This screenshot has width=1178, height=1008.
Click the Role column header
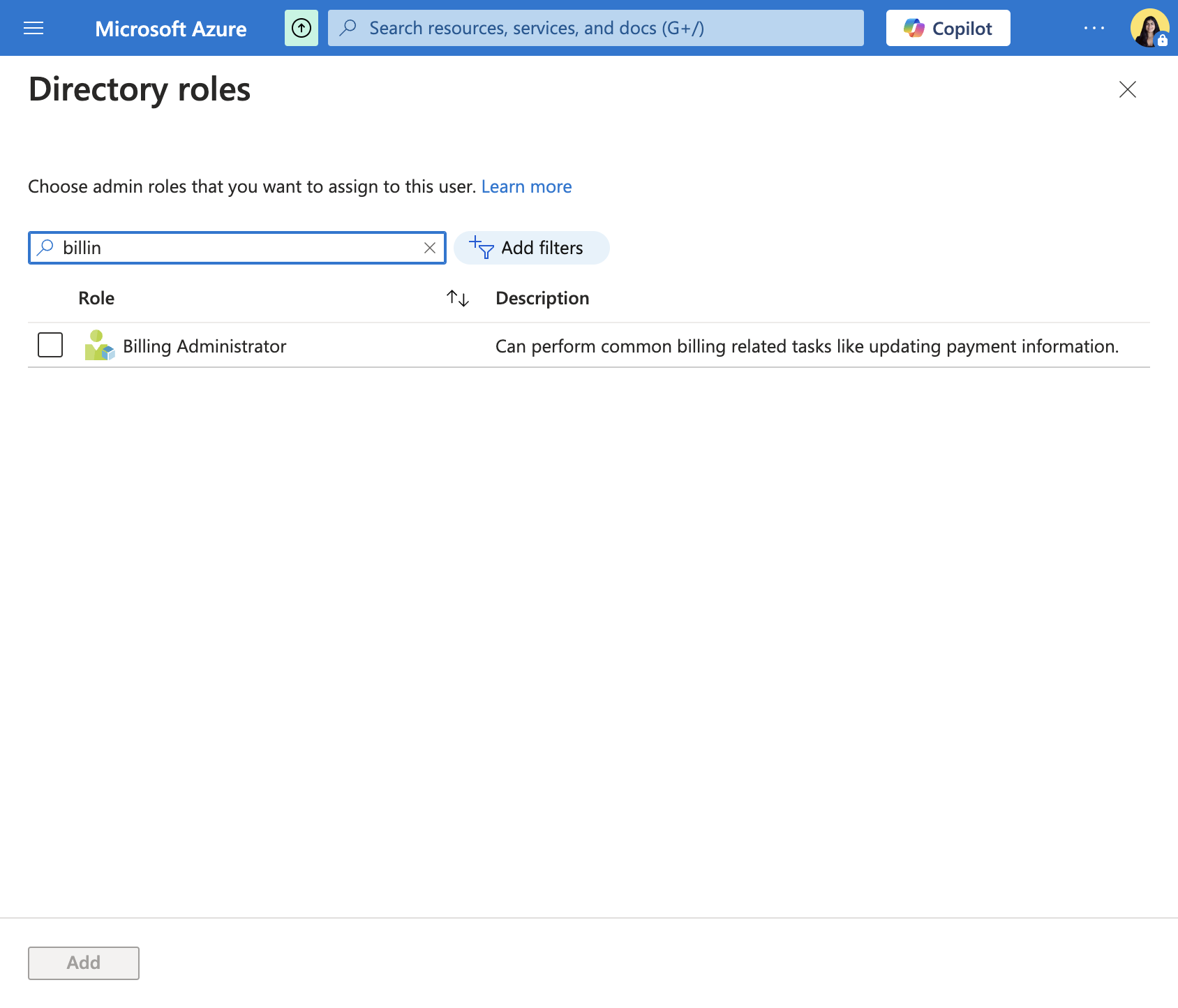coord(96,298)
